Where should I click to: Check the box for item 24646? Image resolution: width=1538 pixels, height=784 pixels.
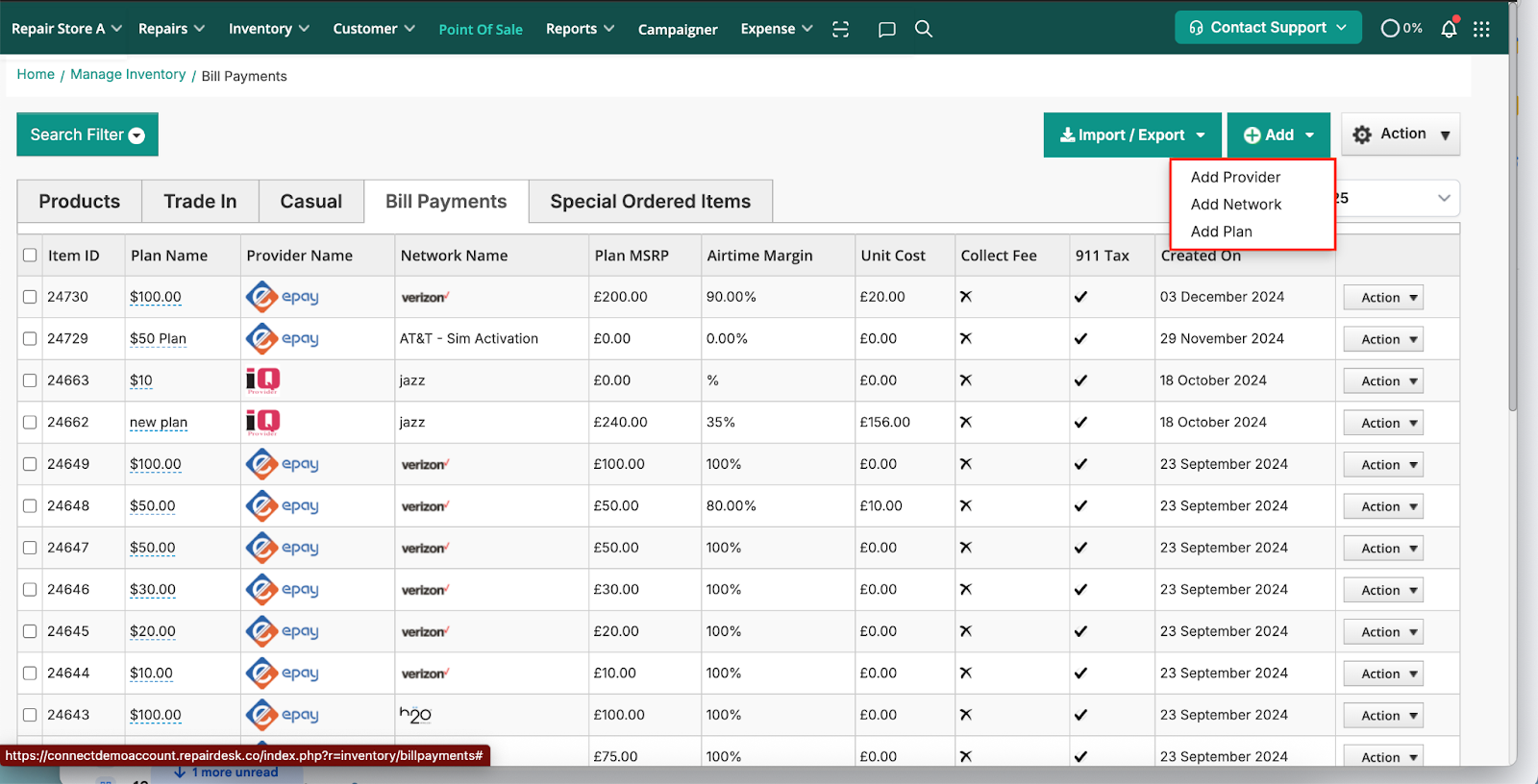coord(30,590)
